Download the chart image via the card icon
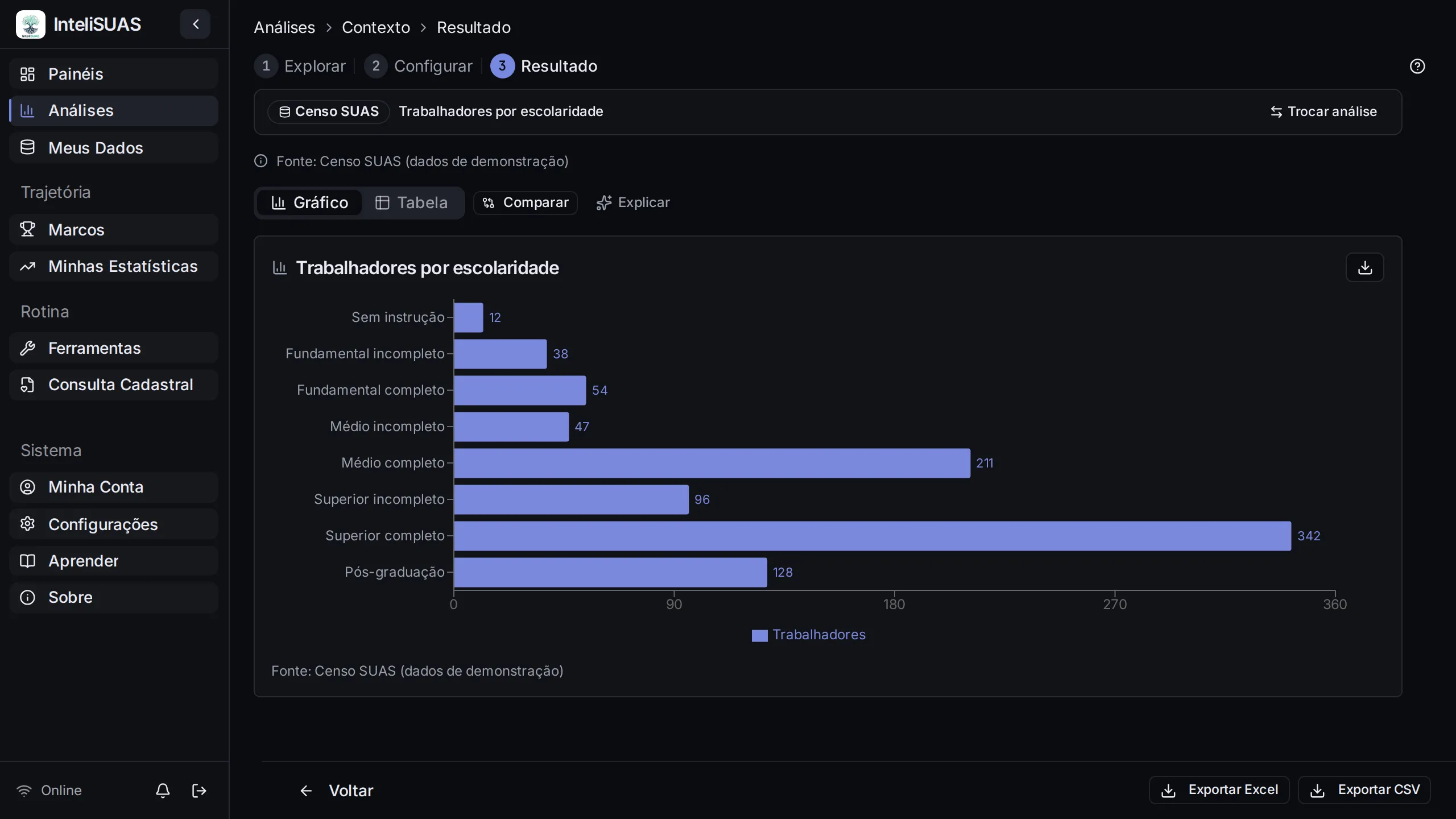Image resolution: width=1456 pixels, height=819 pixels. click(x=1364, y=267)
